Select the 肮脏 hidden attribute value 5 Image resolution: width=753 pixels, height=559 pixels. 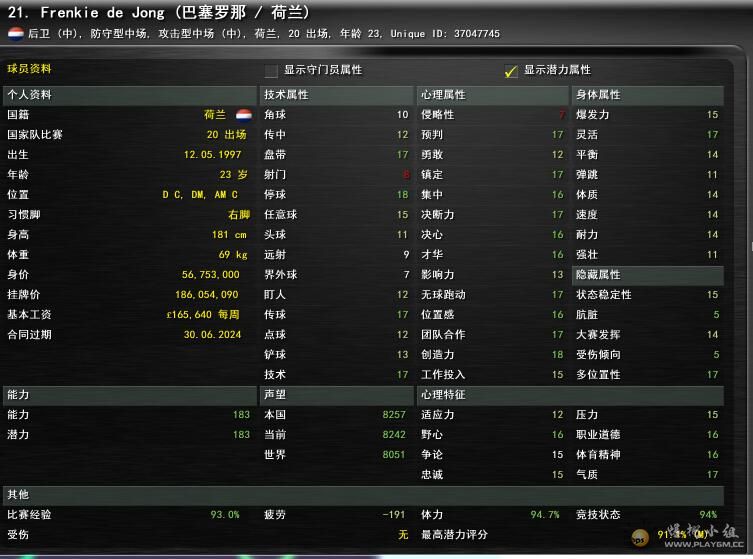[x=716, y=315]
